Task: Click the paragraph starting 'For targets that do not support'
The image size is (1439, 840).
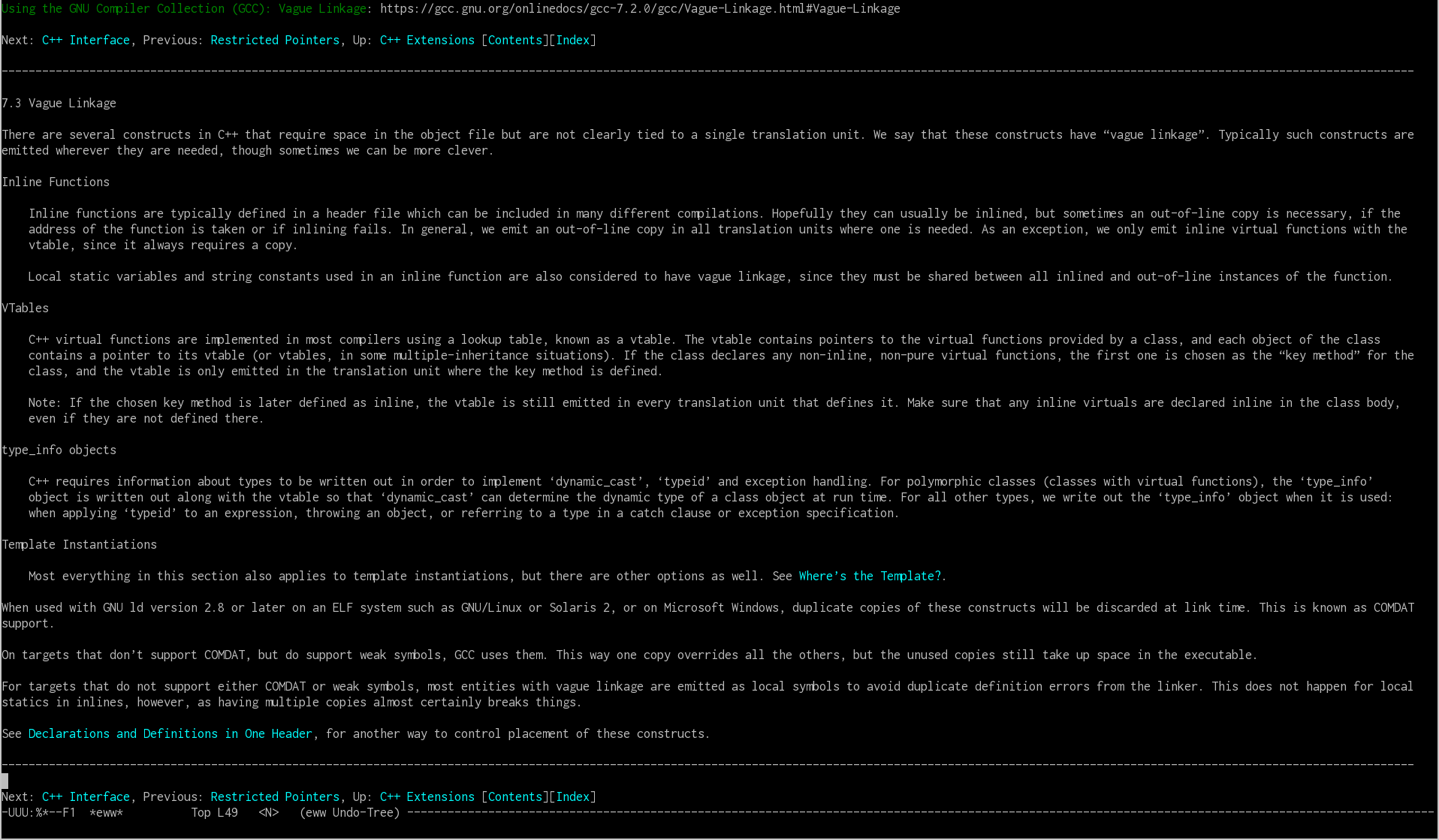Action: point(707,694)
